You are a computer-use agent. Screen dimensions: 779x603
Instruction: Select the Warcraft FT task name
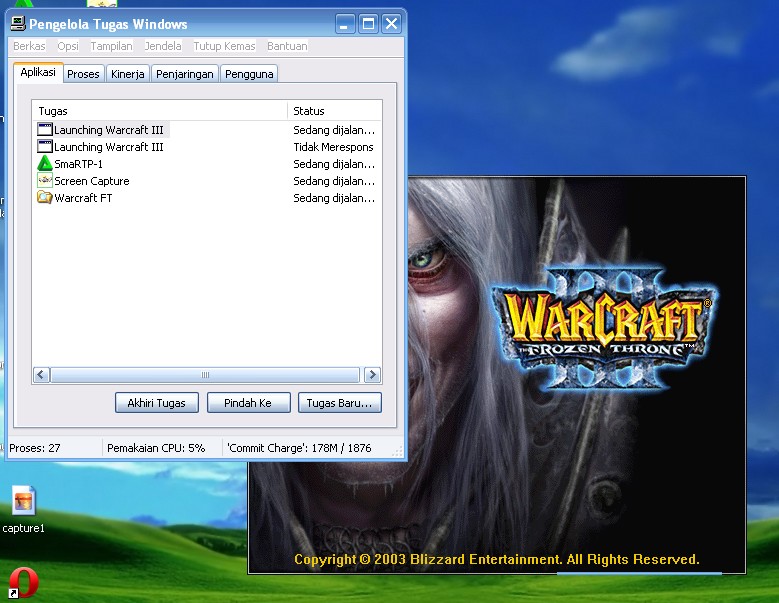83,198
